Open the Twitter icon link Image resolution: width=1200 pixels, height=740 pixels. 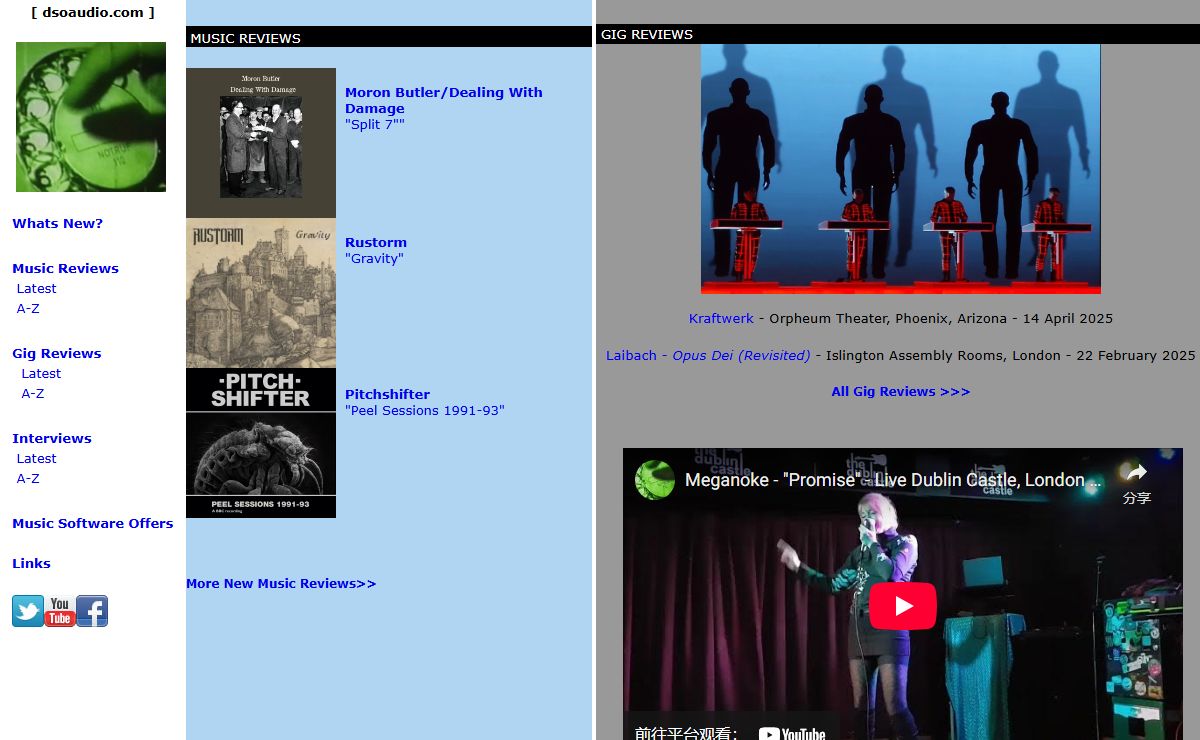point(28,611)
